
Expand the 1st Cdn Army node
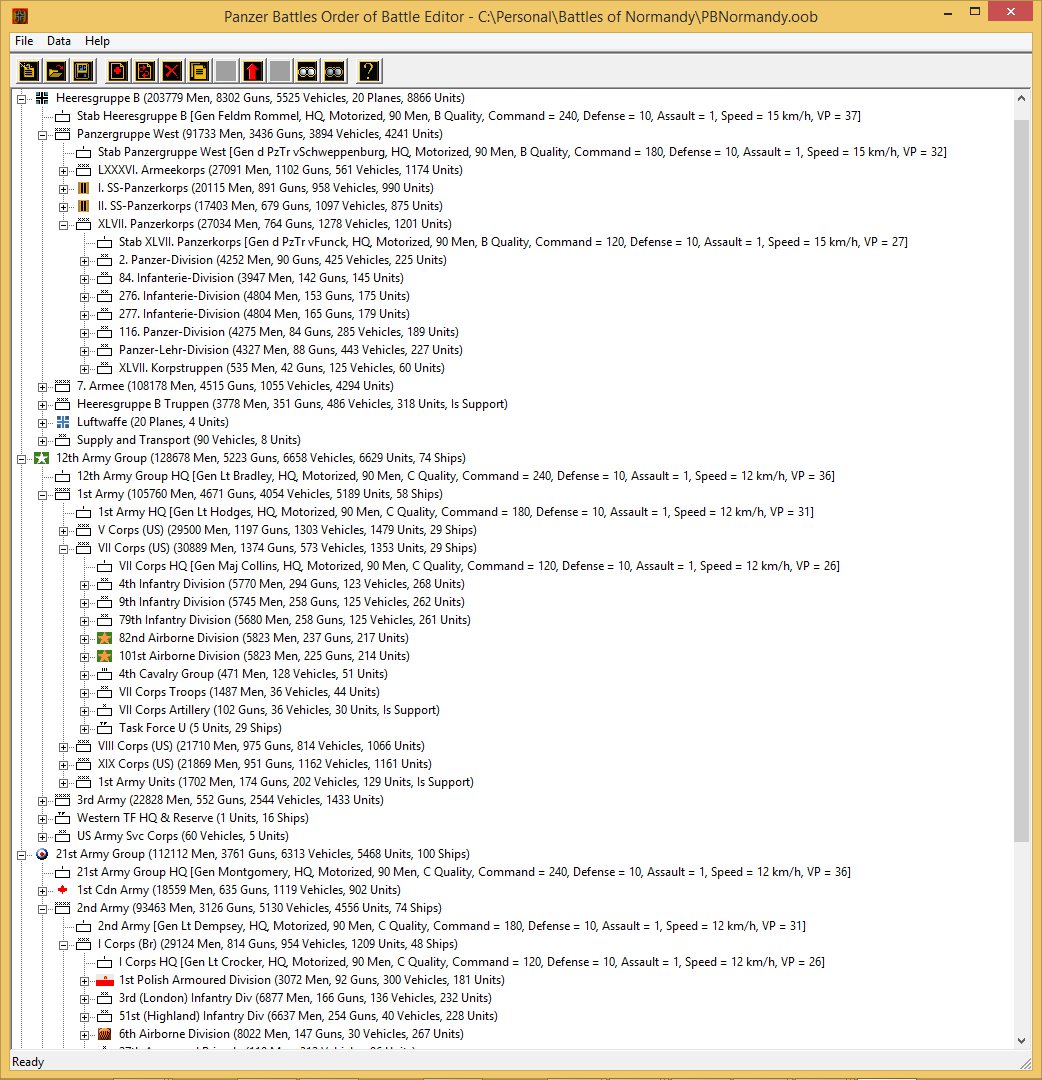tap(42, 891)
